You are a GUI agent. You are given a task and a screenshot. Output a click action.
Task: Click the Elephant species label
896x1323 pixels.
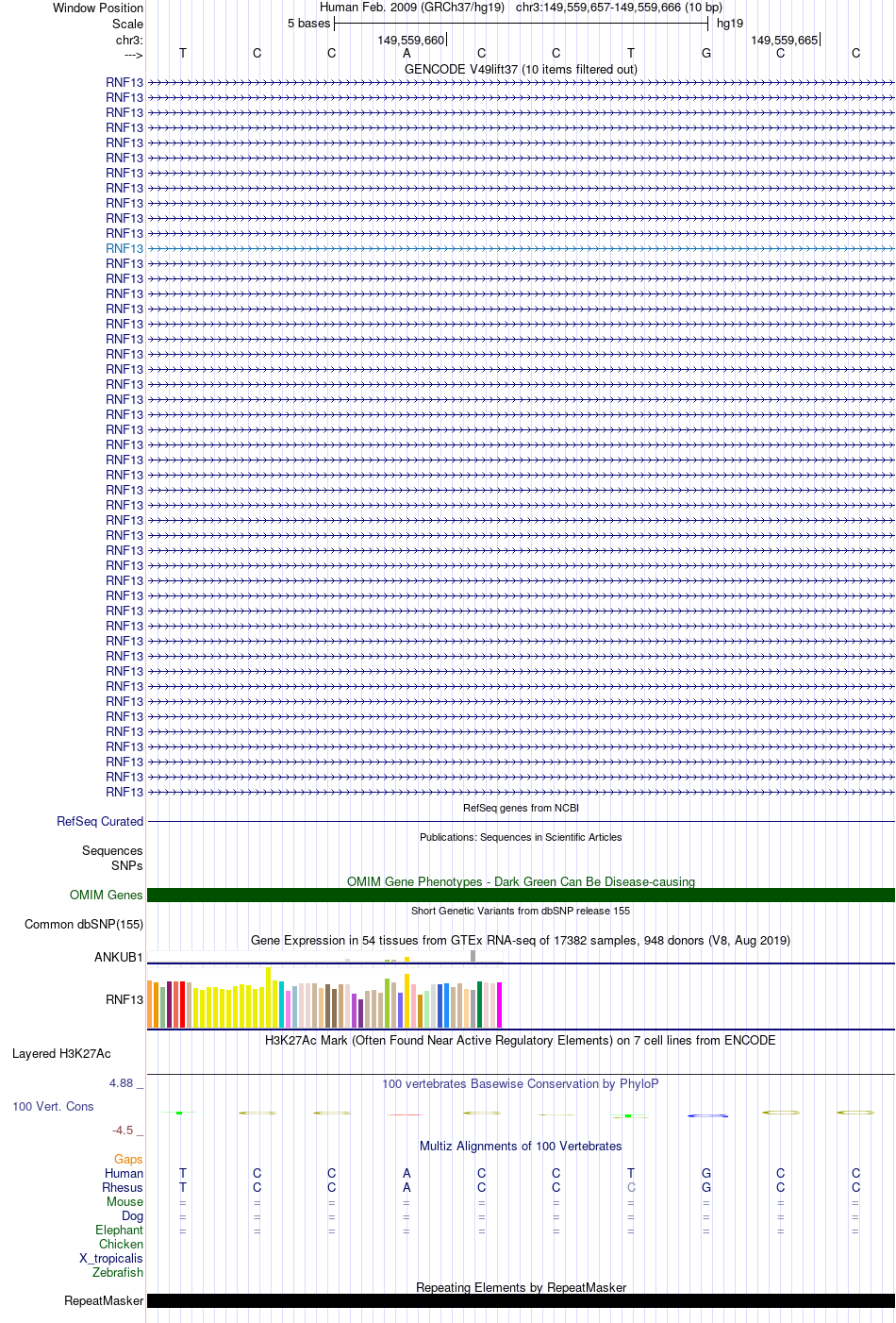pos(120,1230)
